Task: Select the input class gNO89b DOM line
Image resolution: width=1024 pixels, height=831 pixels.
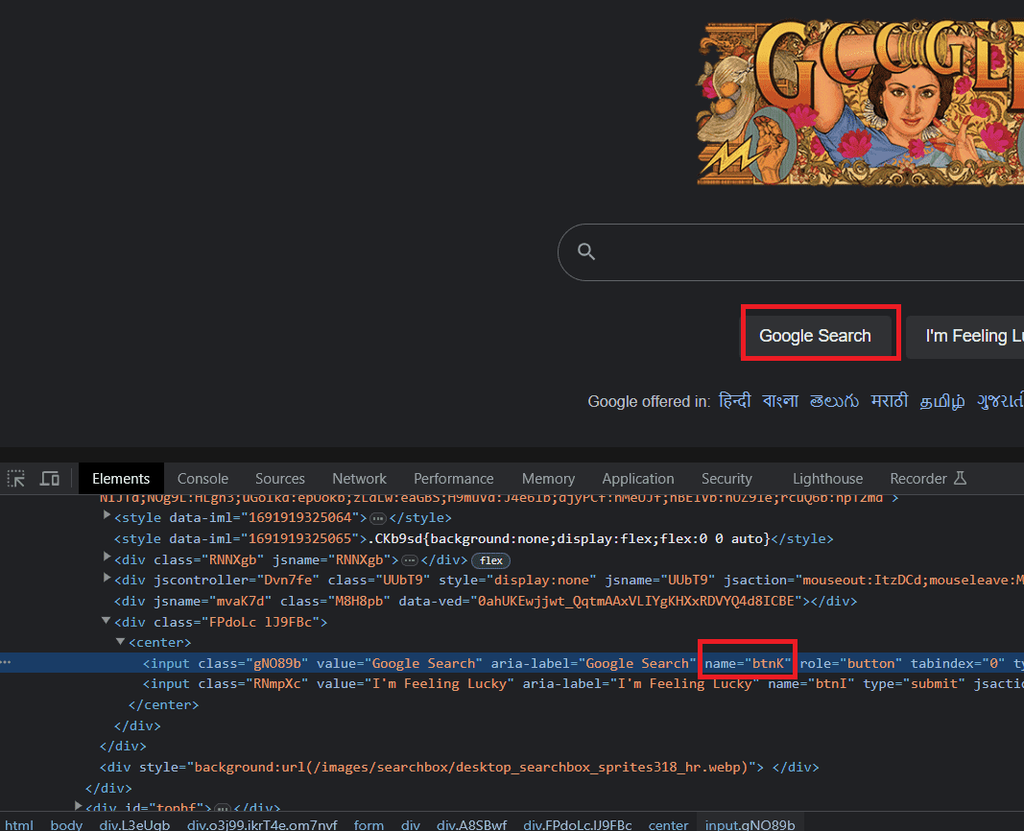Action: click(512, 663)
